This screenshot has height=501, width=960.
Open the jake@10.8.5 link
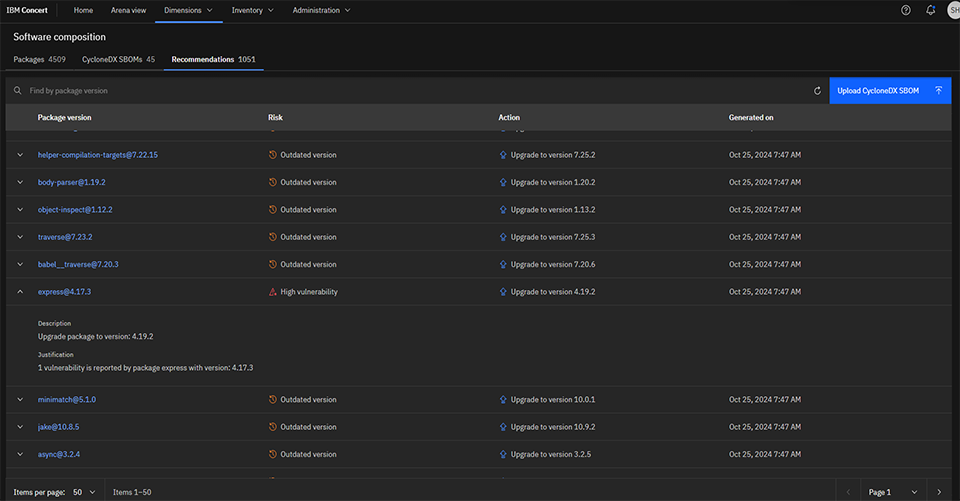[x=58, y=427]
